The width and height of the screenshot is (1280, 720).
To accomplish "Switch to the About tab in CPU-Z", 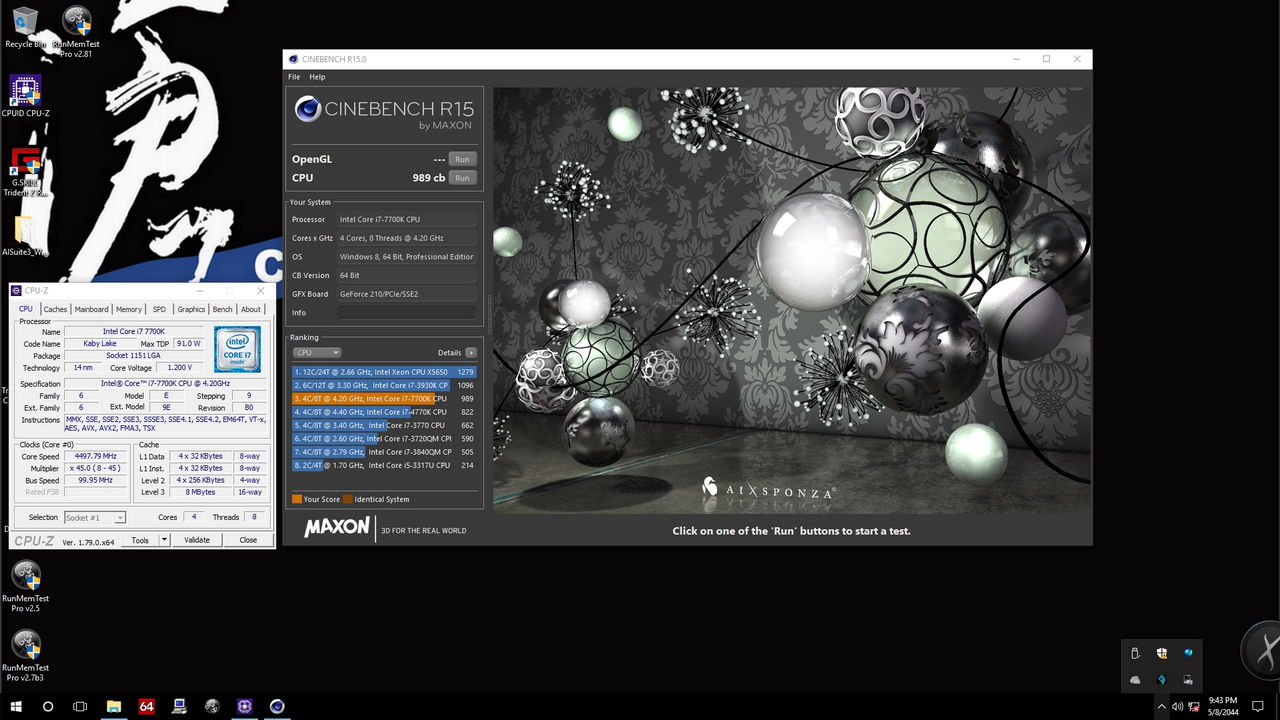I will (250, 309).
